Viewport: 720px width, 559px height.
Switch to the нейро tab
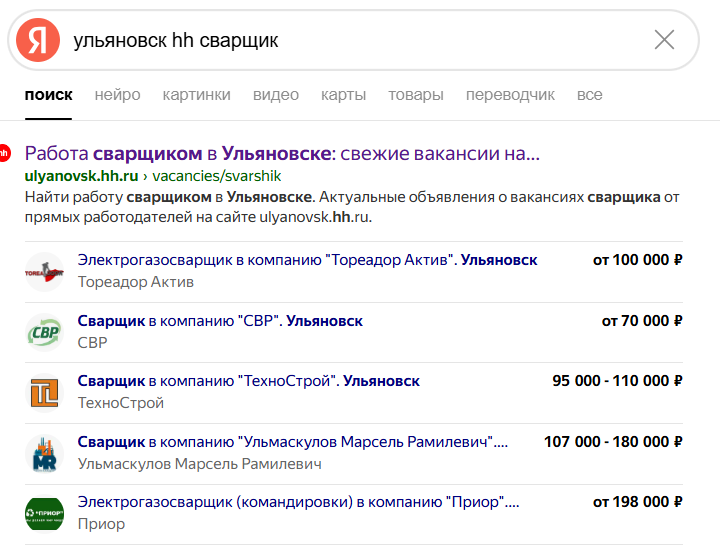117,95
